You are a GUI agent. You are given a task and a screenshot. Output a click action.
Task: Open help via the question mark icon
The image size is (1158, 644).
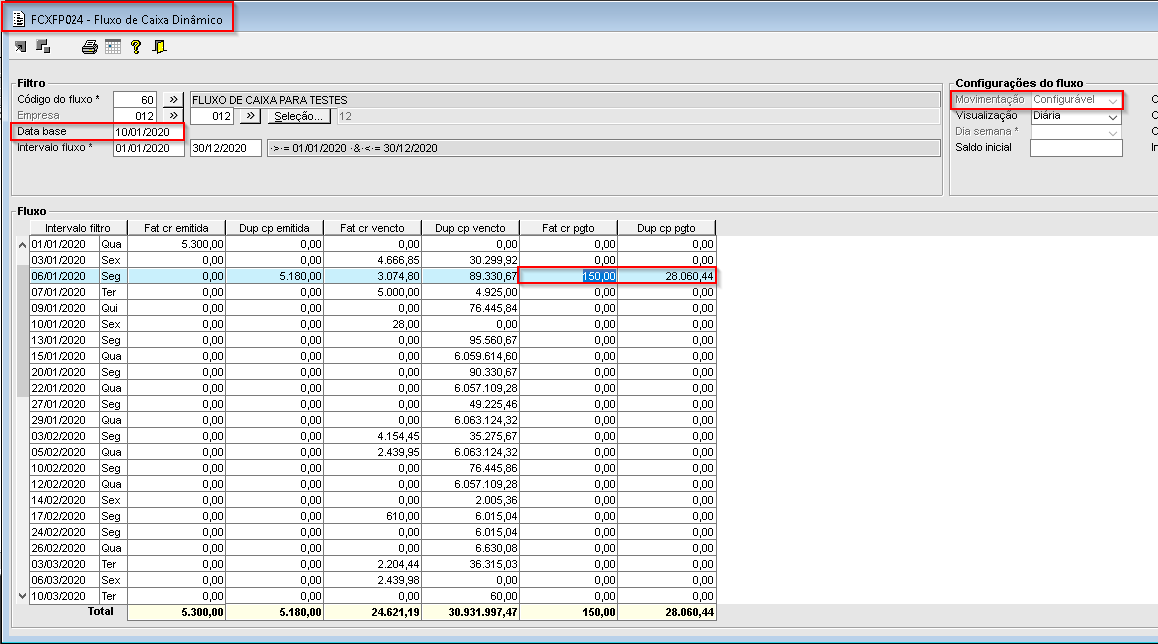pyautogui.click(x=136, y=47)
